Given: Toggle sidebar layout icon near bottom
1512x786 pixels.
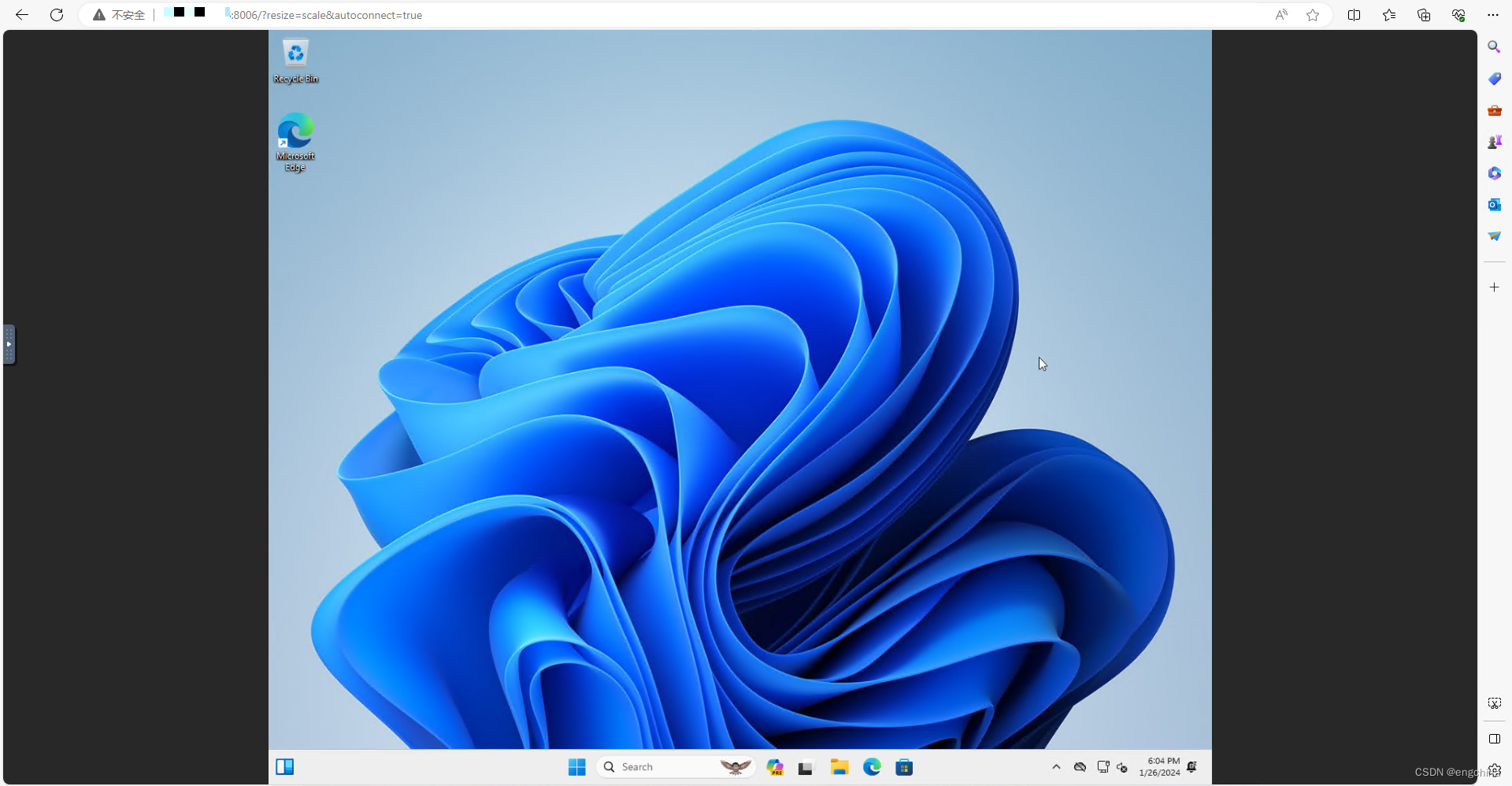Looking at the screenshot, I should 1494,739.
